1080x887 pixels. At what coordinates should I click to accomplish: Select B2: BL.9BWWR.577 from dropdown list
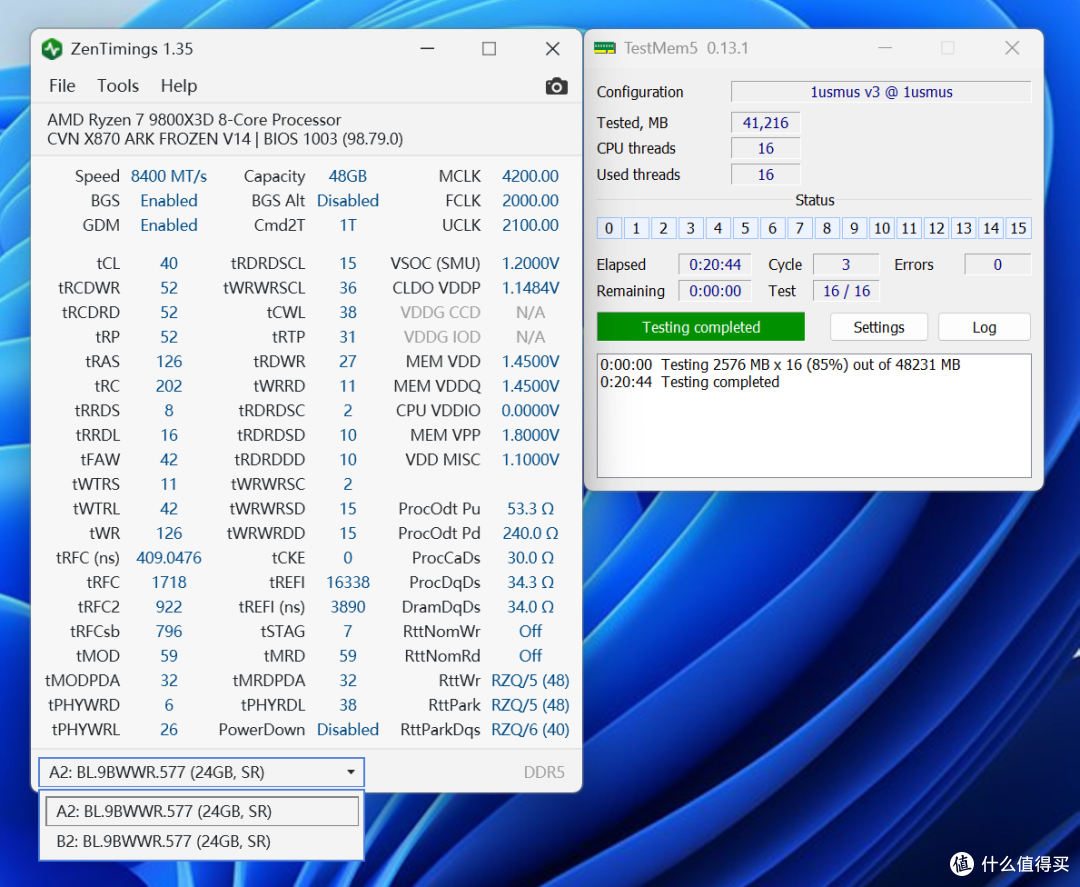202,841
